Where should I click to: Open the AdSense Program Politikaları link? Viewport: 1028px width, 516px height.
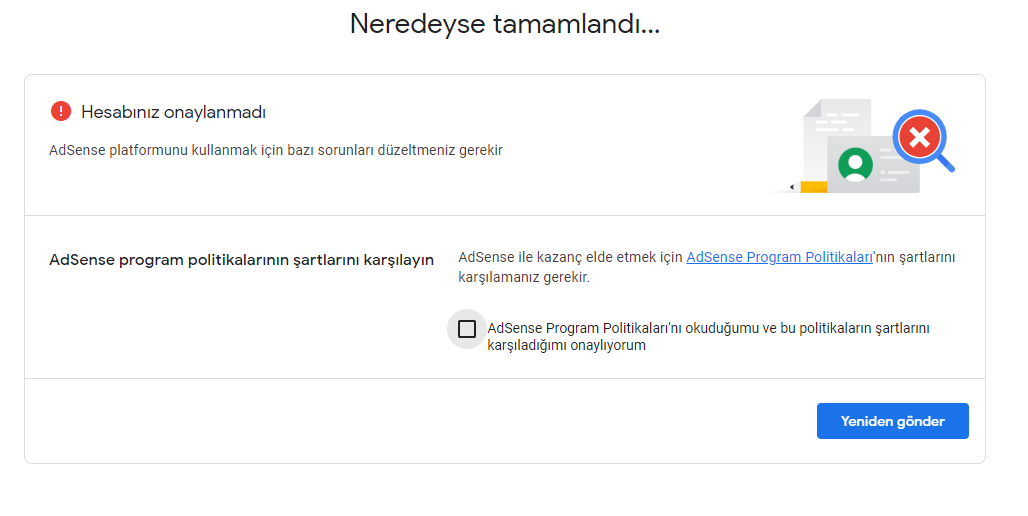coord(779,257)
